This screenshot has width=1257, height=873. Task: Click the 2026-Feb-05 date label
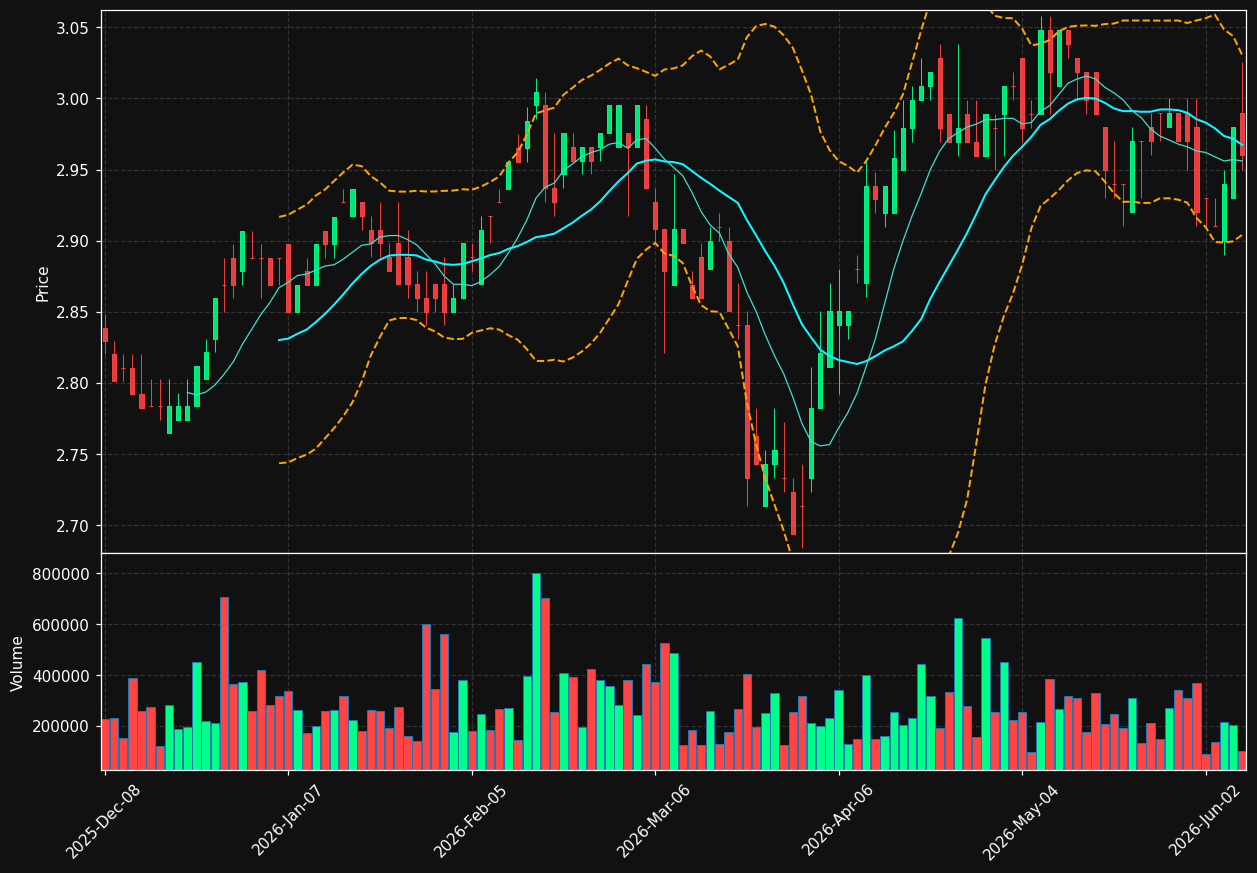tap(471, 822)
